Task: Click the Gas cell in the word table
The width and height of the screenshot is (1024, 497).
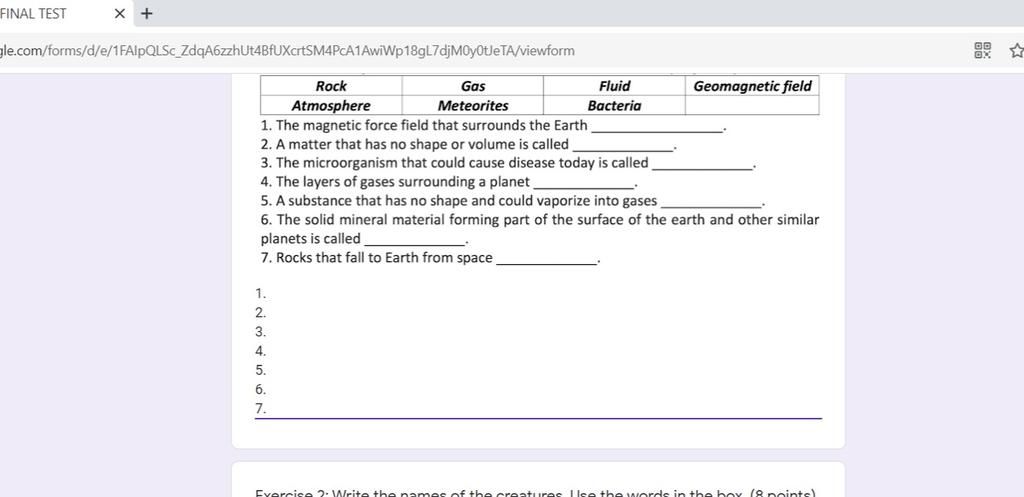Action: [x=473, y=86]
